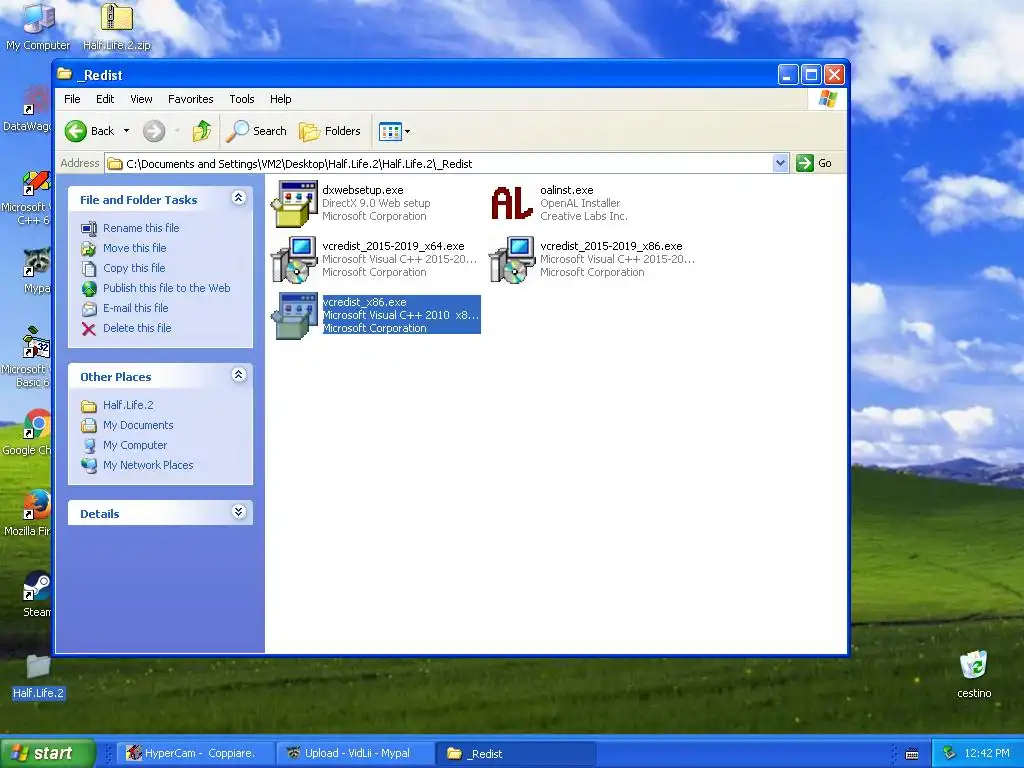Expand the Details panel
The width and height of the screenshot is (1024, 768).
pos(238,512)
